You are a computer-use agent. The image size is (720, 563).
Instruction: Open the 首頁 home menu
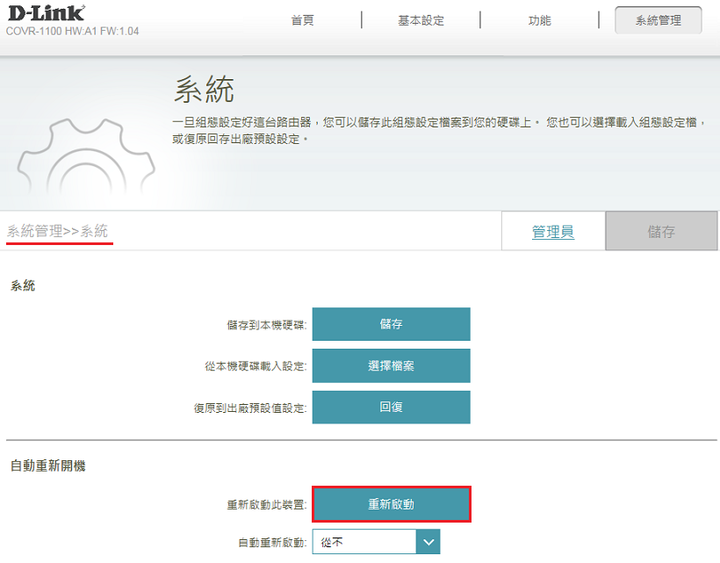(x=303, y=20)
